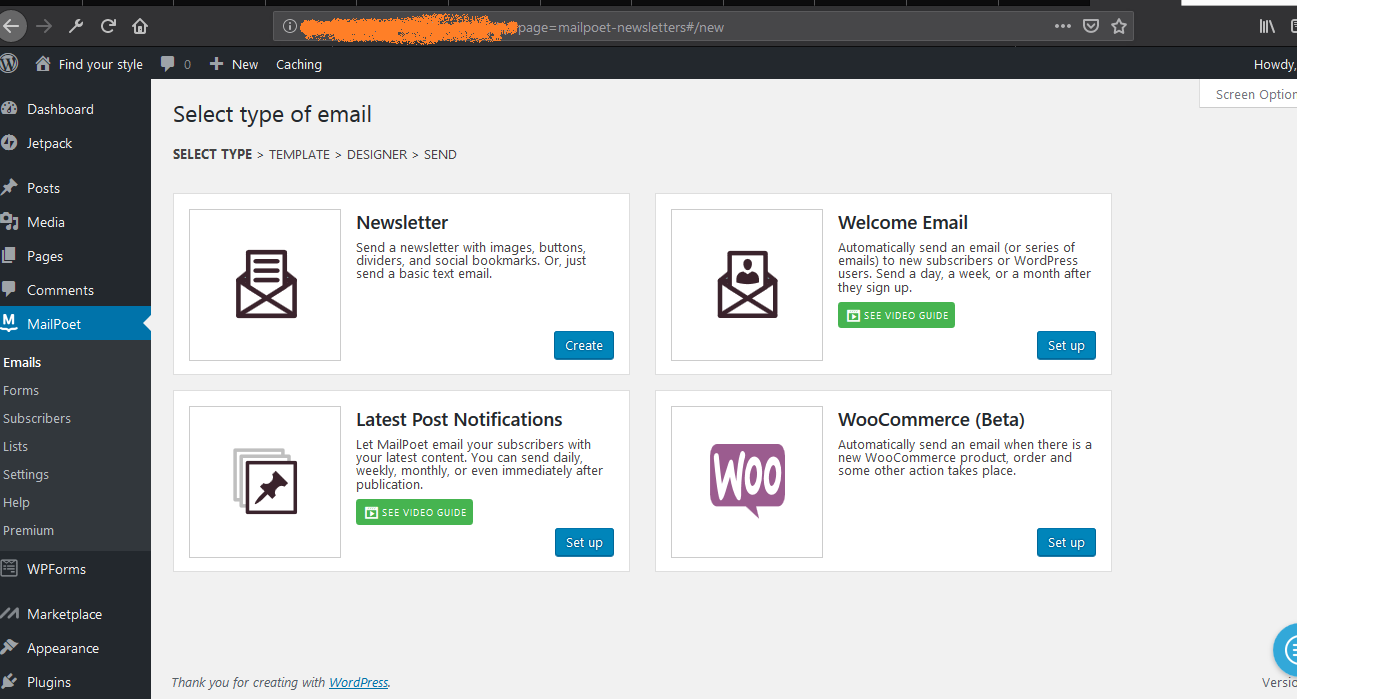Viewport: 1388px width, 699px height.
Task: Open Media in sidebar
Action: 75,222
